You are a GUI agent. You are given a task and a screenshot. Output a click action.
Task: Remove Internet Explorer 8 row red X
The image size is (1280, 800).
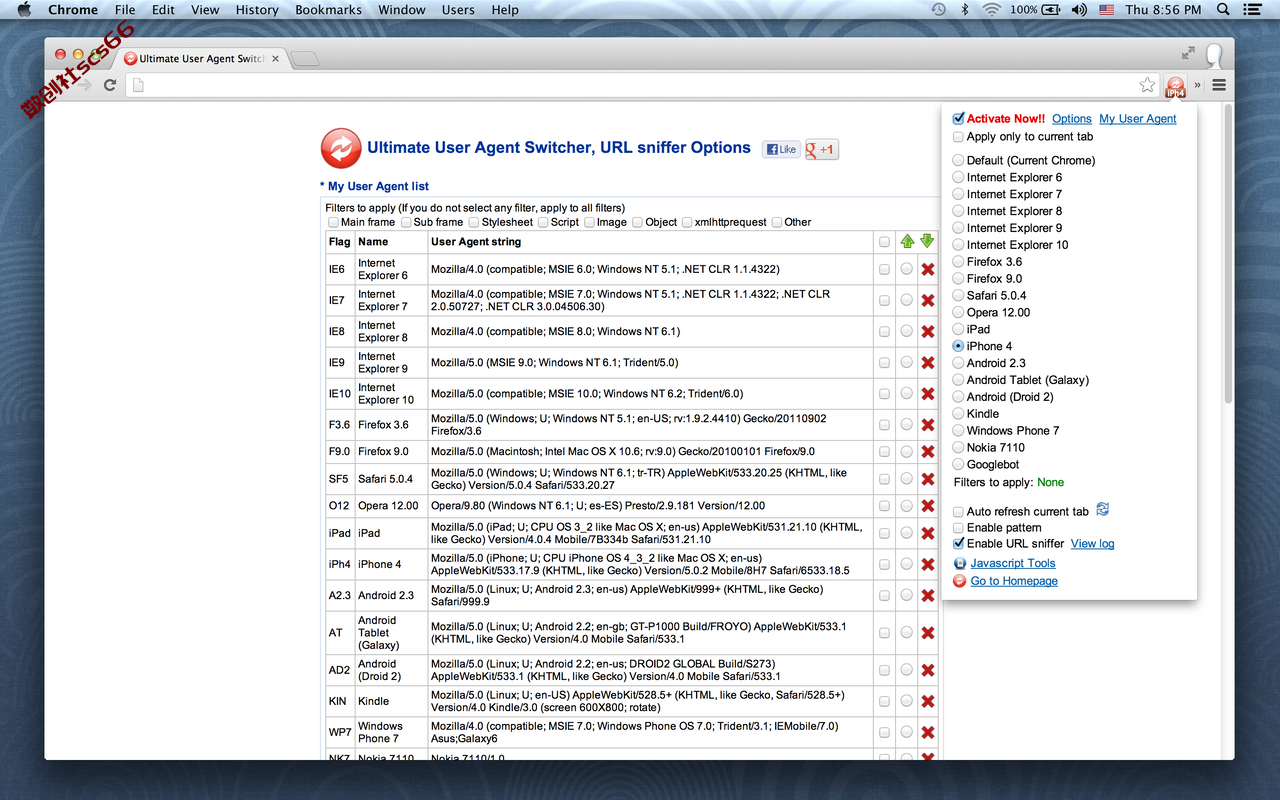point(928,331)
